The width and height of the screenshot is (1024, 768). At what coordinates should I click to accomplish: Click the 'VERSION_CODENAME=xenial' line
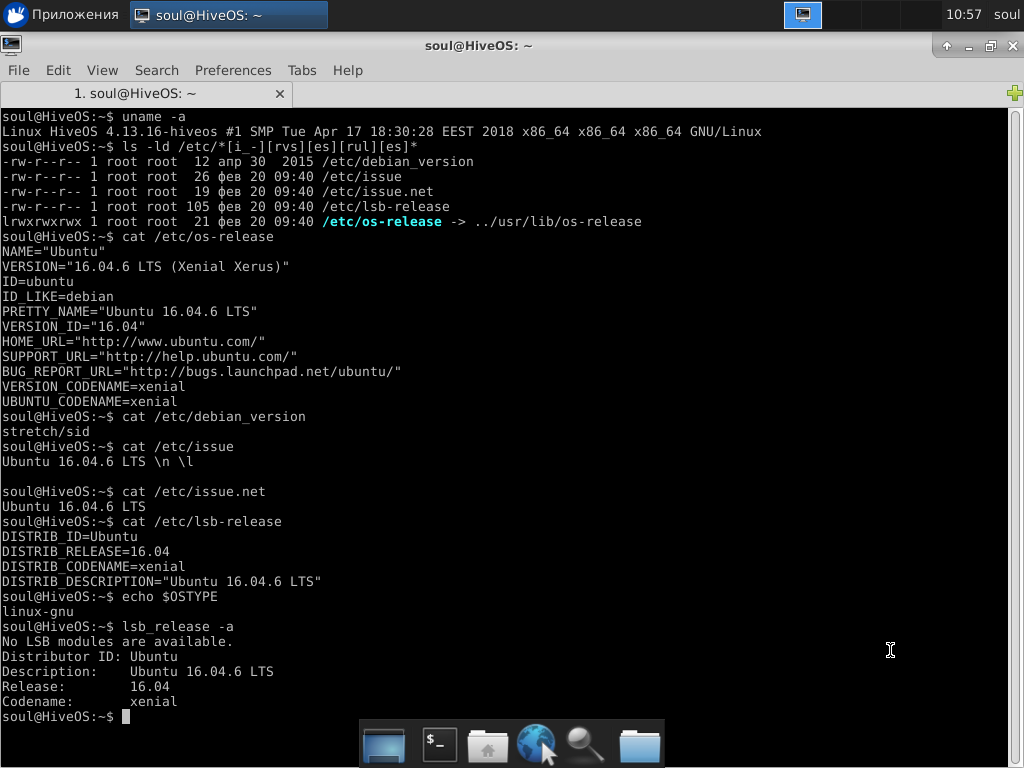coord(93,387)
